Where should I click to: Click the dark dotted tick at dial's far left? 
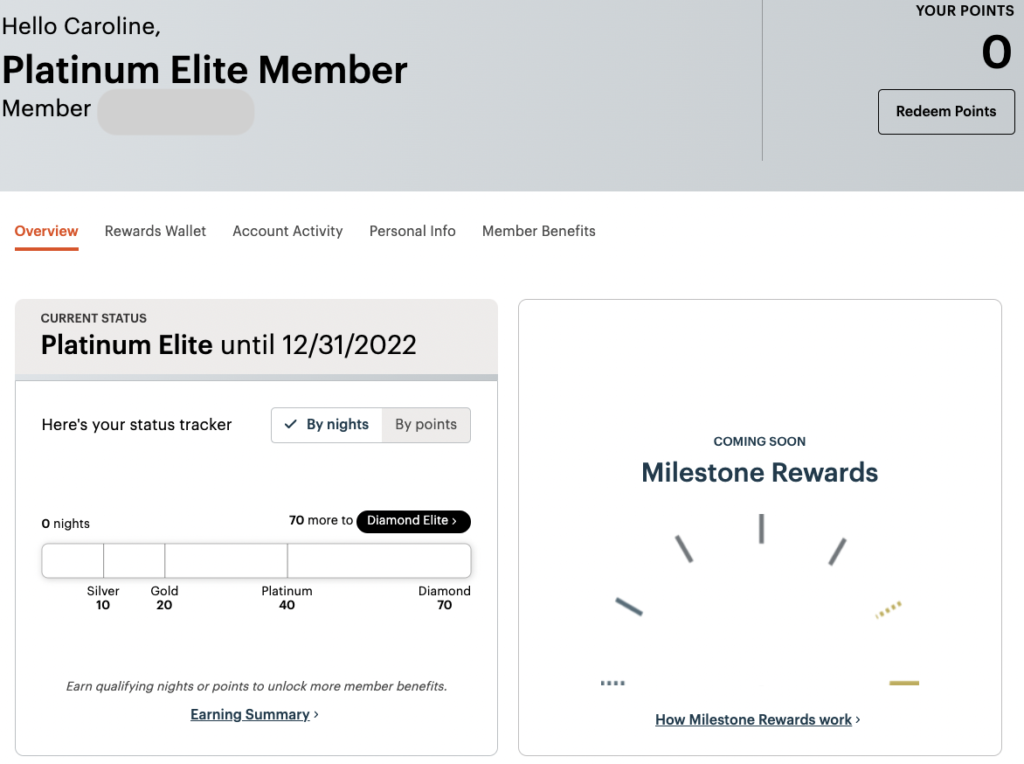pos(612,683)
